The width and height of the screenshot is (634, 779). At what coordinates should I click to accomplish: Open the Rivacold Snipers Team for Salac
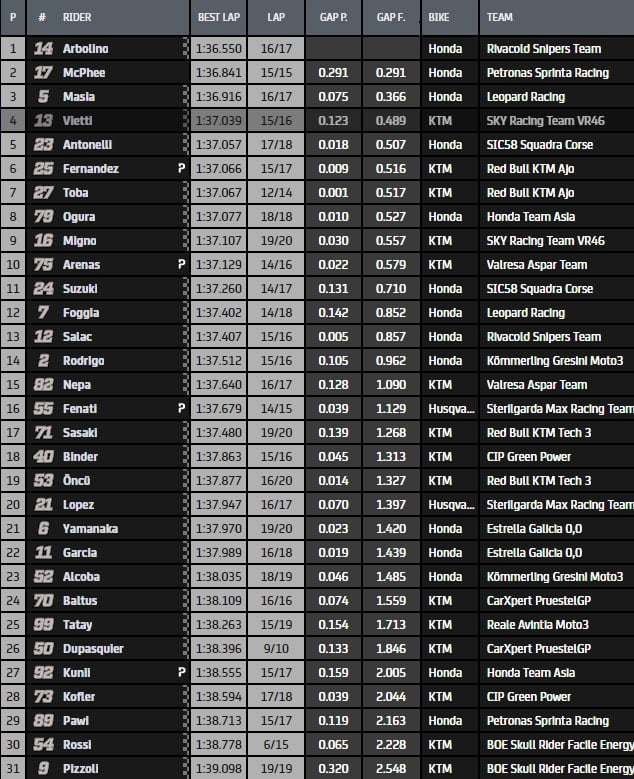[x=543, y=337]
